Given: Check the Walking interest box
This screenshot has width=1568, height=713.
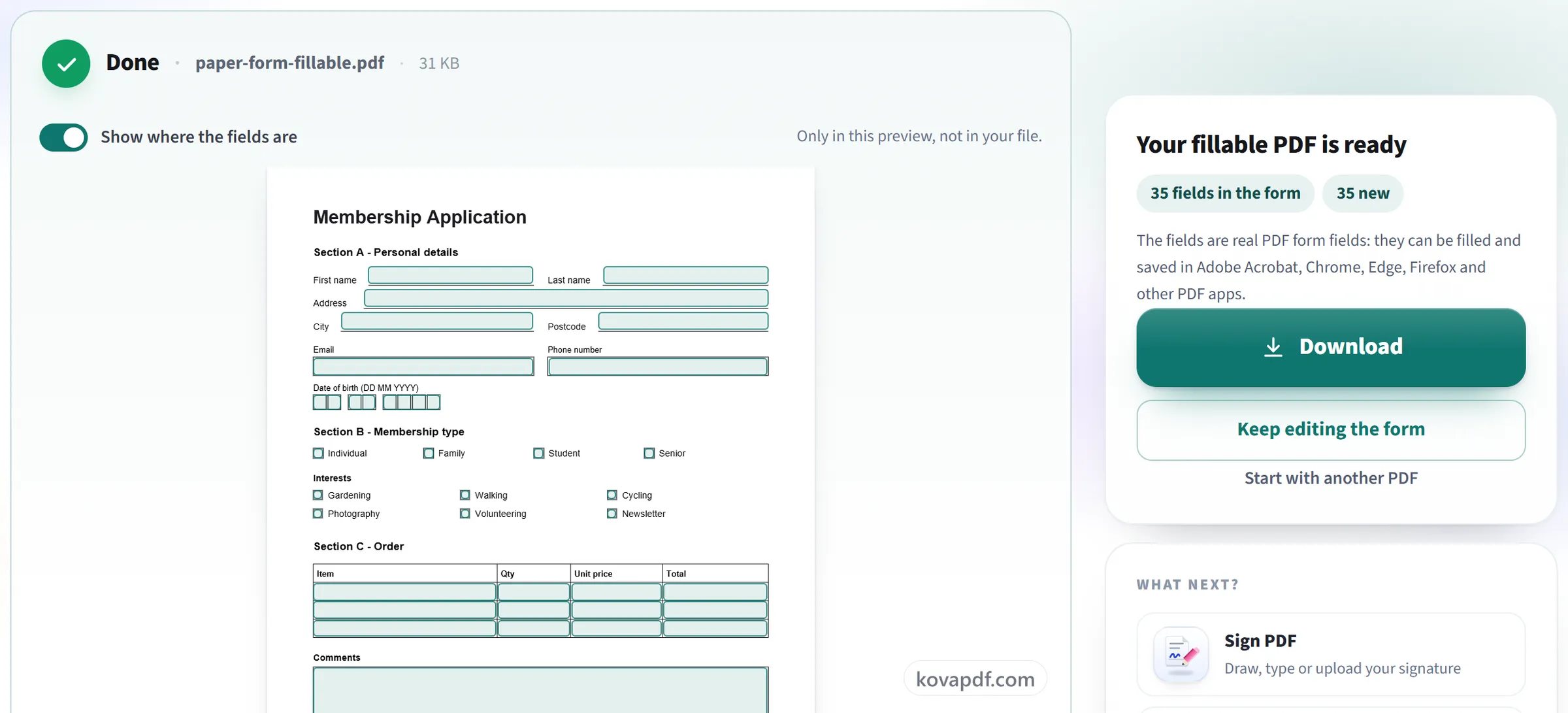Looking at the screenshot, I should [465, 495].
